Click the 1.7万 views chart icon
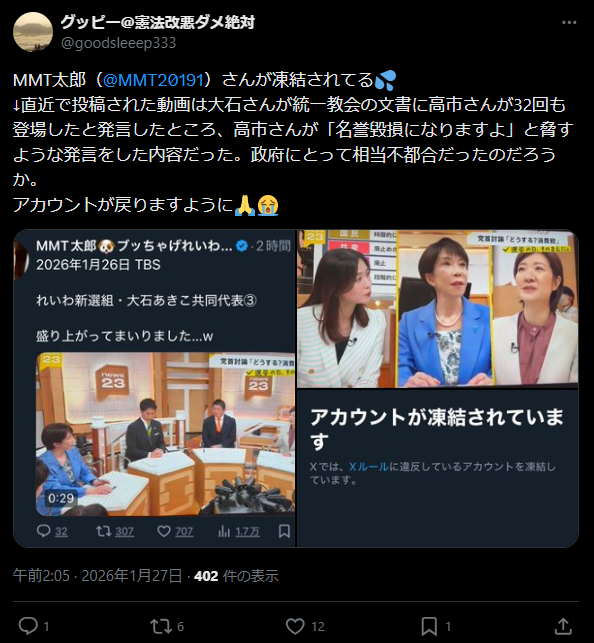The width and height of the screenshot is (594, 643). click(x=224, y=531)
